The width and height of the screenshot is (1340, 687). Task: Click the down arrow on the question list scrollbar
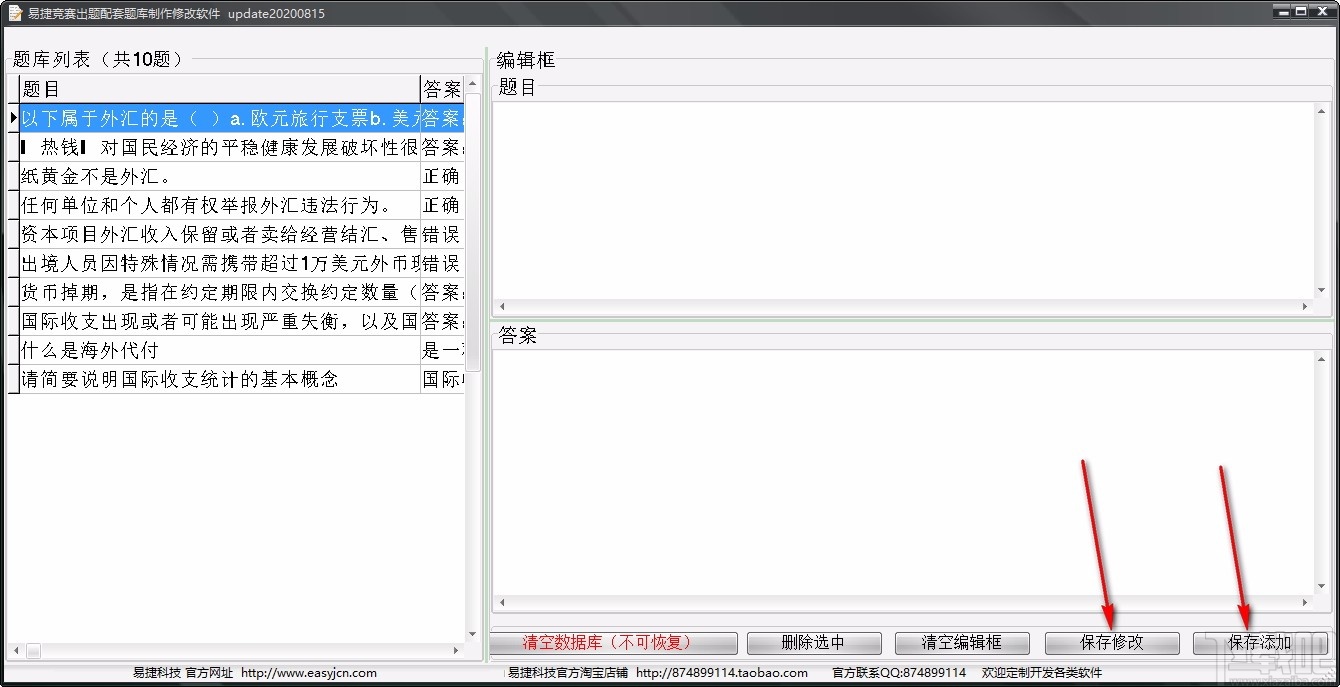click(x=473, y=632)
